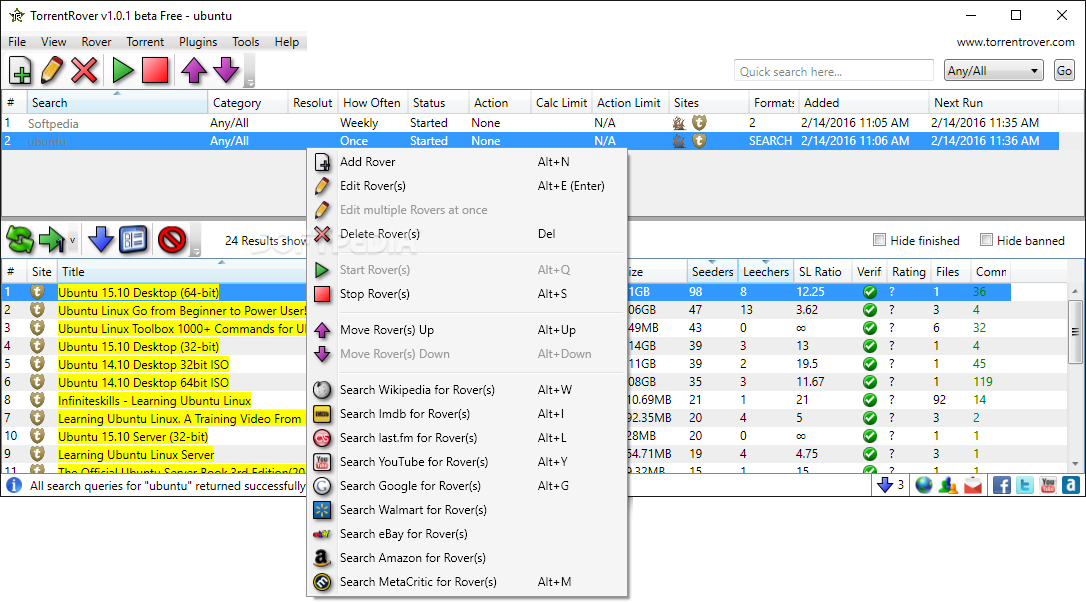The image size is (1086, 602).
Task: Choose Search Wikipedia for Rover(s)
Action: 466,389
